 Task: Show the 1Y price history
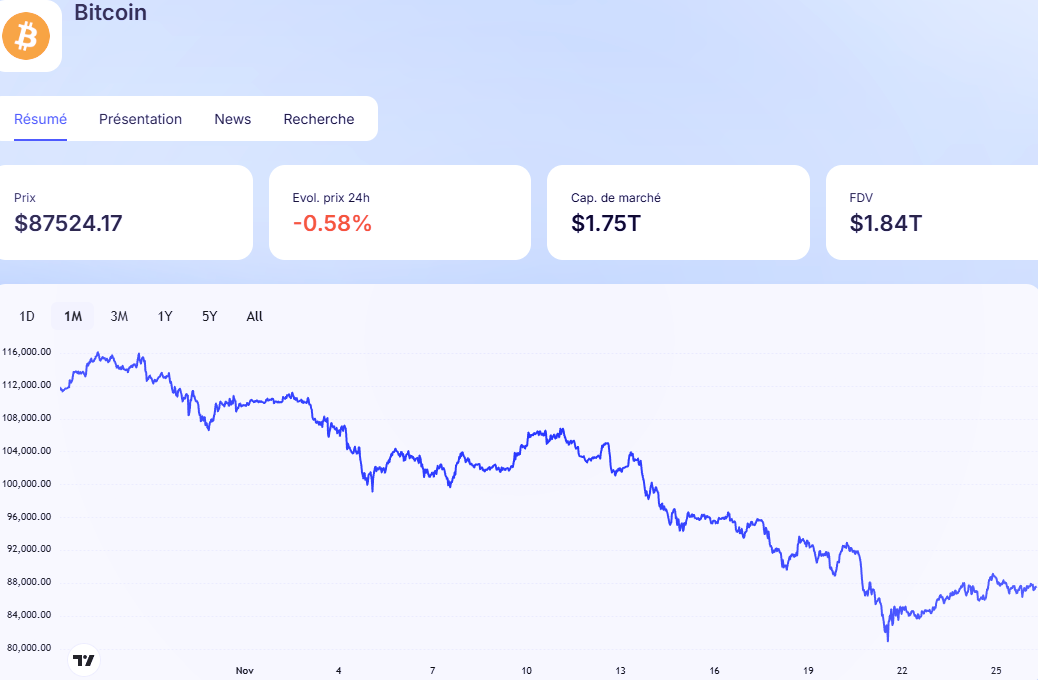coord(165,316)
